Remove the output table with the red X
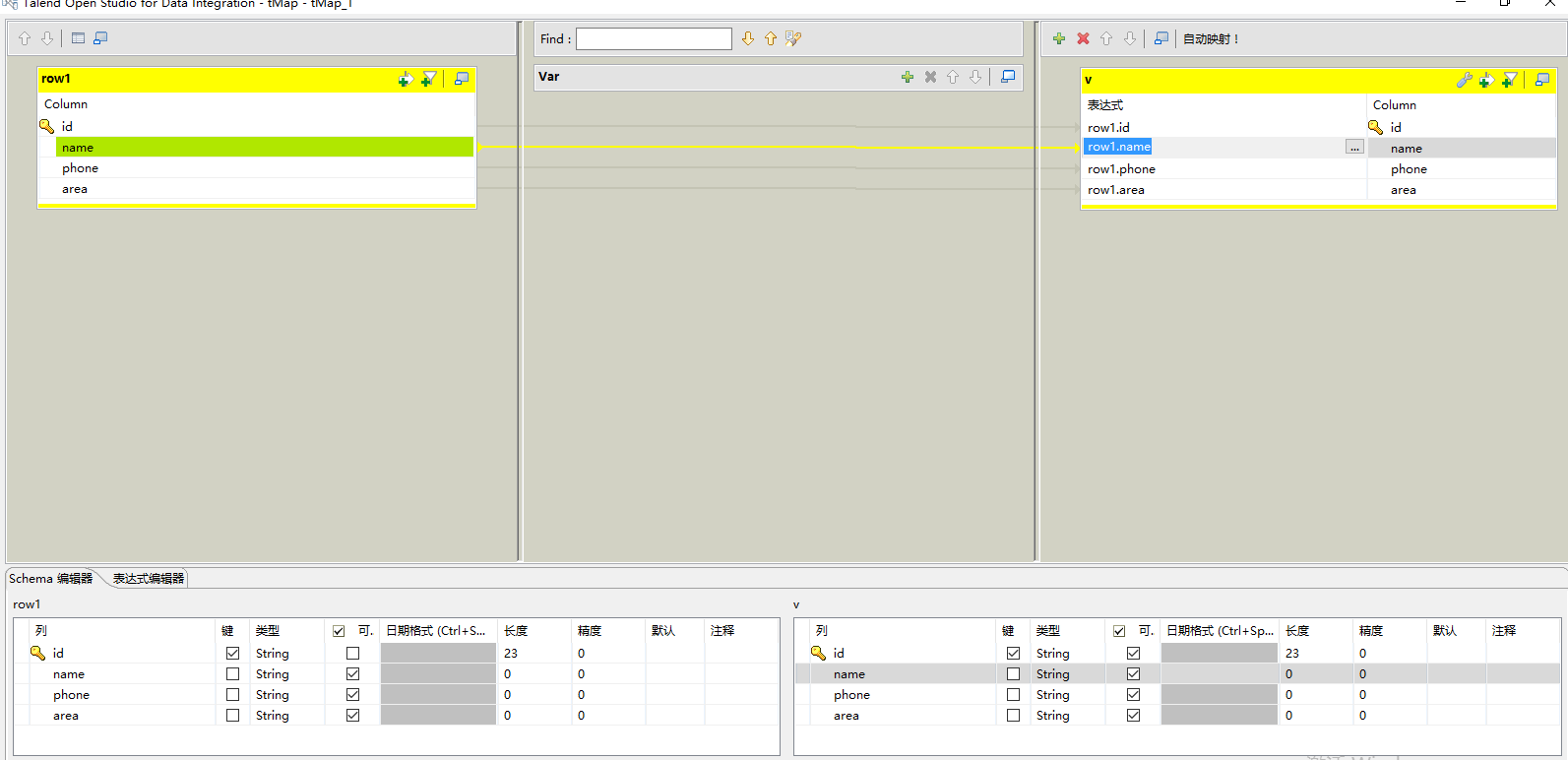Screen dimensions: 1568x760 pyautogui.click(x=1083, y=38)
